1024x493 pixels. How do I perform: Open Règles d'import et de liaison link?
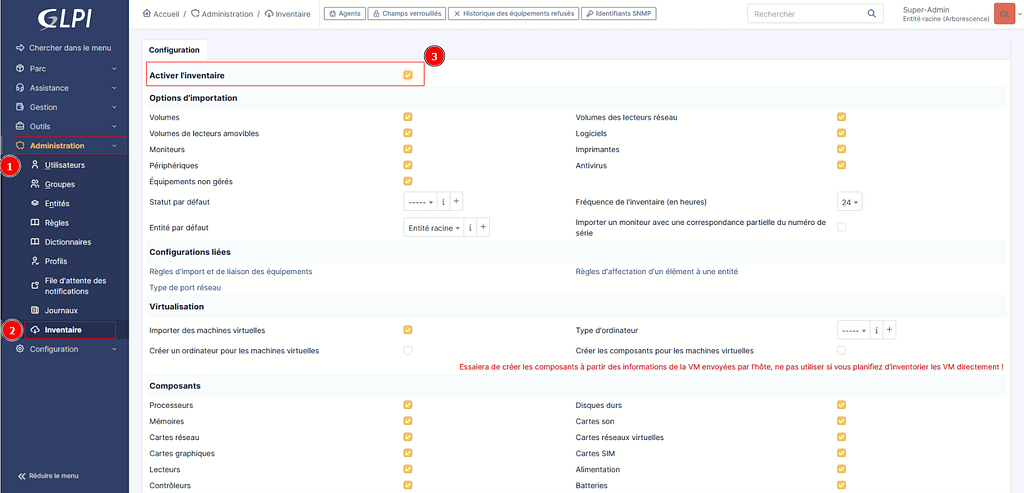click(x=231, y=272)
